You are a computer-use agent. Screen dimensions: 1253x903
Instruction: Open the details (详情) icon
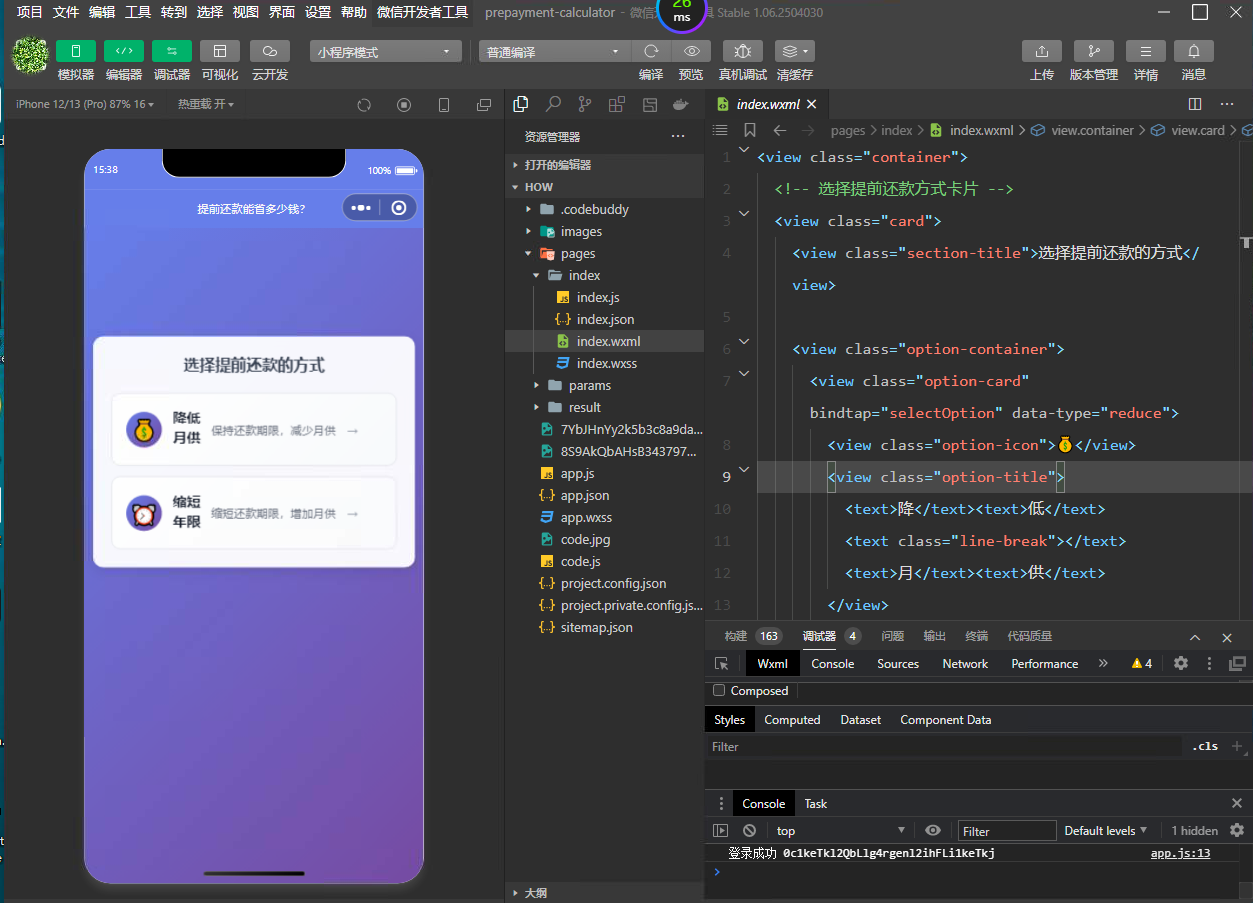[x=1146, y=51]
